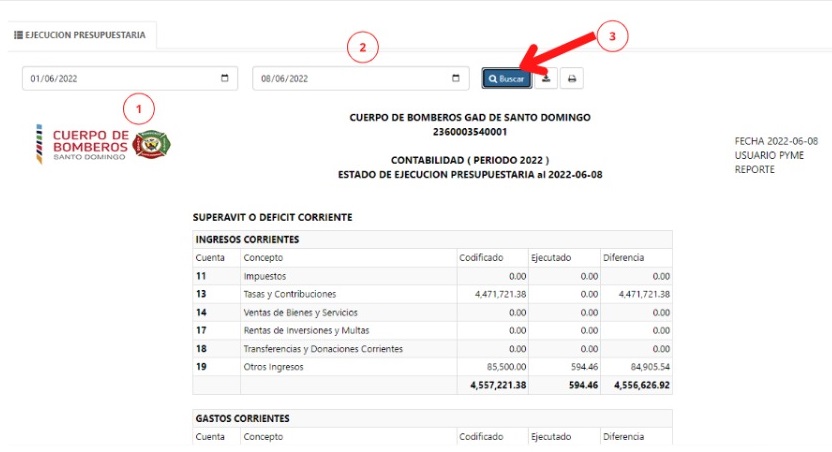Click the Cuerpo de Bomberos logo
Screen dimensions: 832x452
click(x=103, y=144)
